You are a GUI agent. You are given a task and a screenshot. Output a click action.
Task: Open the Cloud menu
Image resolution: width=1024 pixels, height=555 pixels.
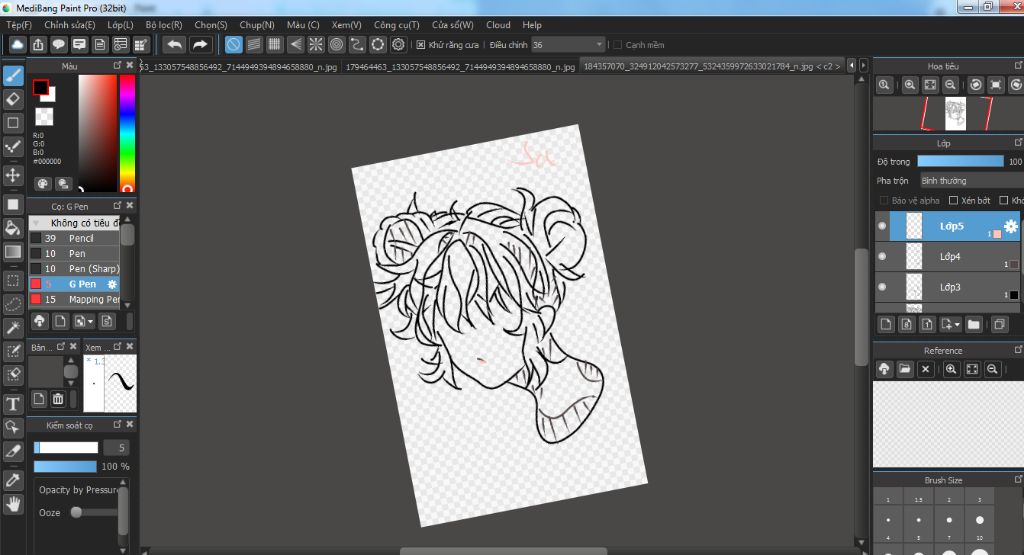(x=498, y=25)
